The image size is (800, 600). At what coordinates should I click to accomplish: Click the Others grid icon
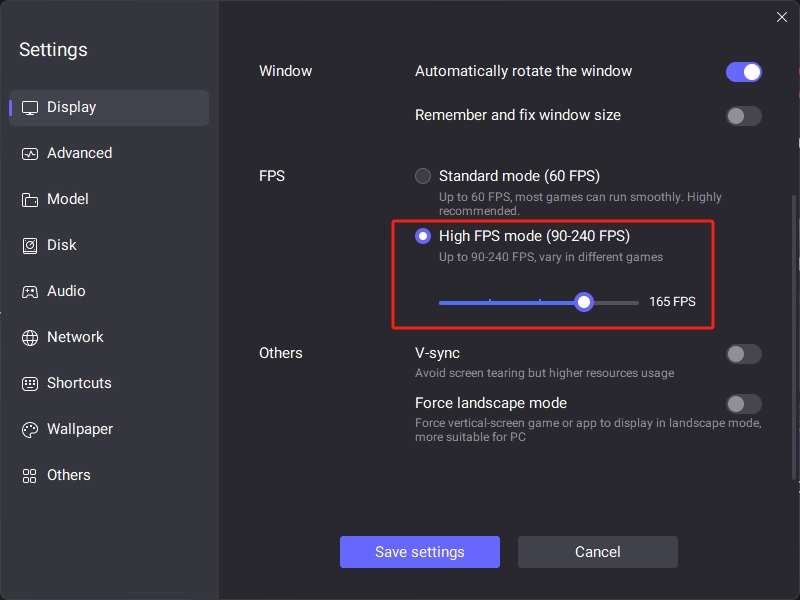[30, 476]
